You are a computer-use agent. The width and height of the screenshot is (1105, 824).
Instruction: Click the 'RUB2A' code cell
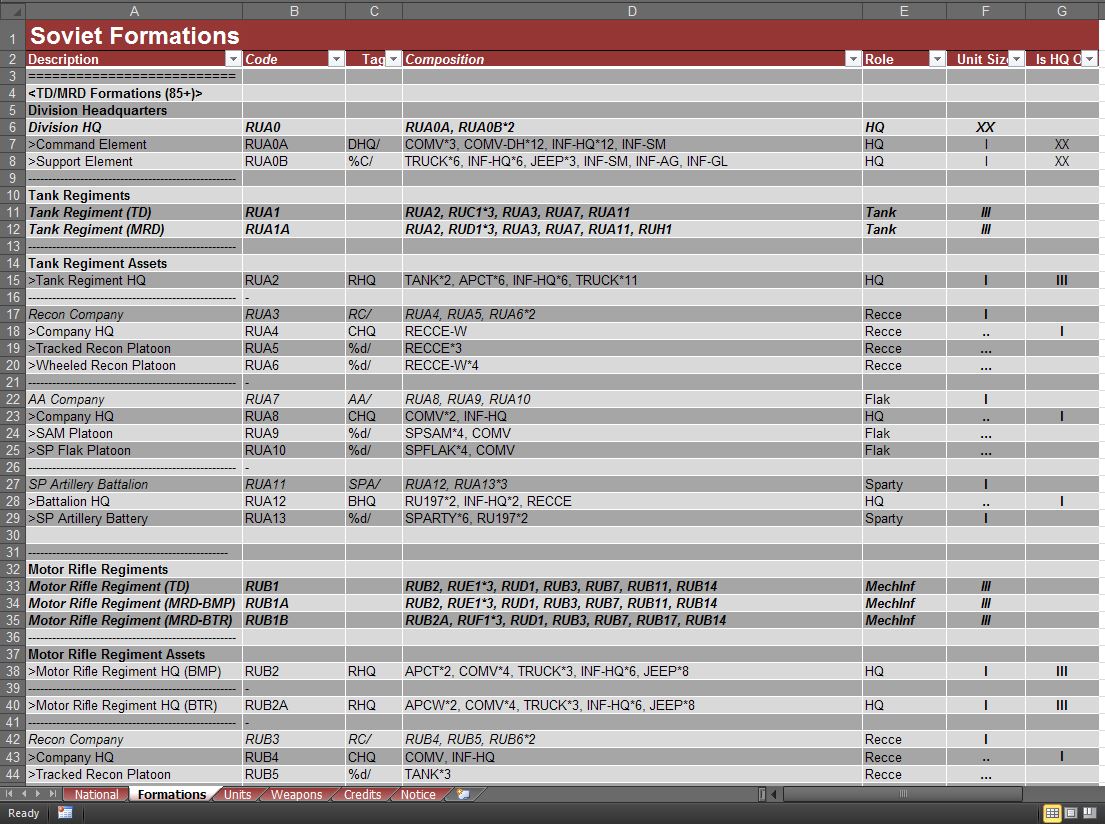pyautogui.click(x=294, y=706)
